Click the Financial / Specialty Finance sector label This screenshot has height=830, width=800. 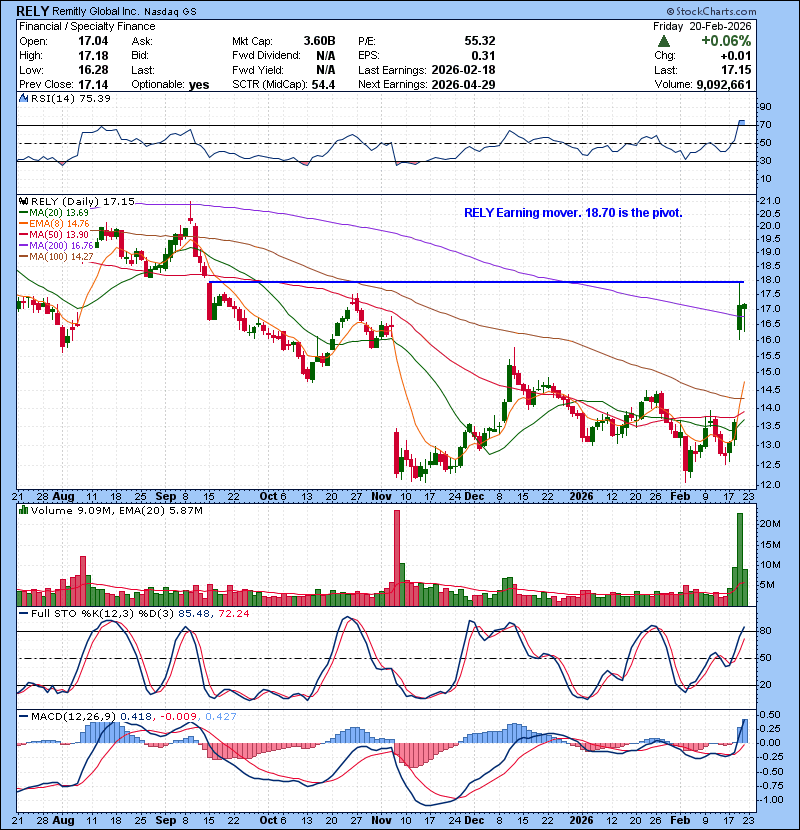pyautogui.click(x=87, y=26)
